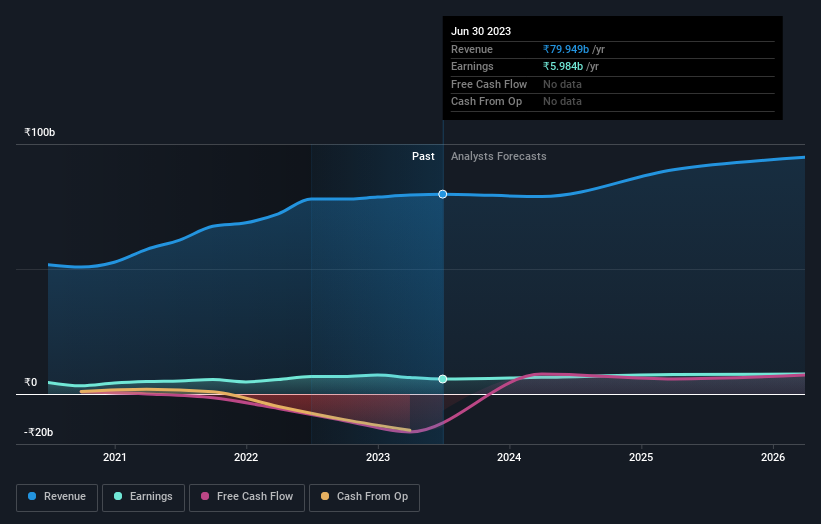Viewport: 821px width, 524px height.
Task: Click the 2025 x-axis label
Action: [641, 457]
